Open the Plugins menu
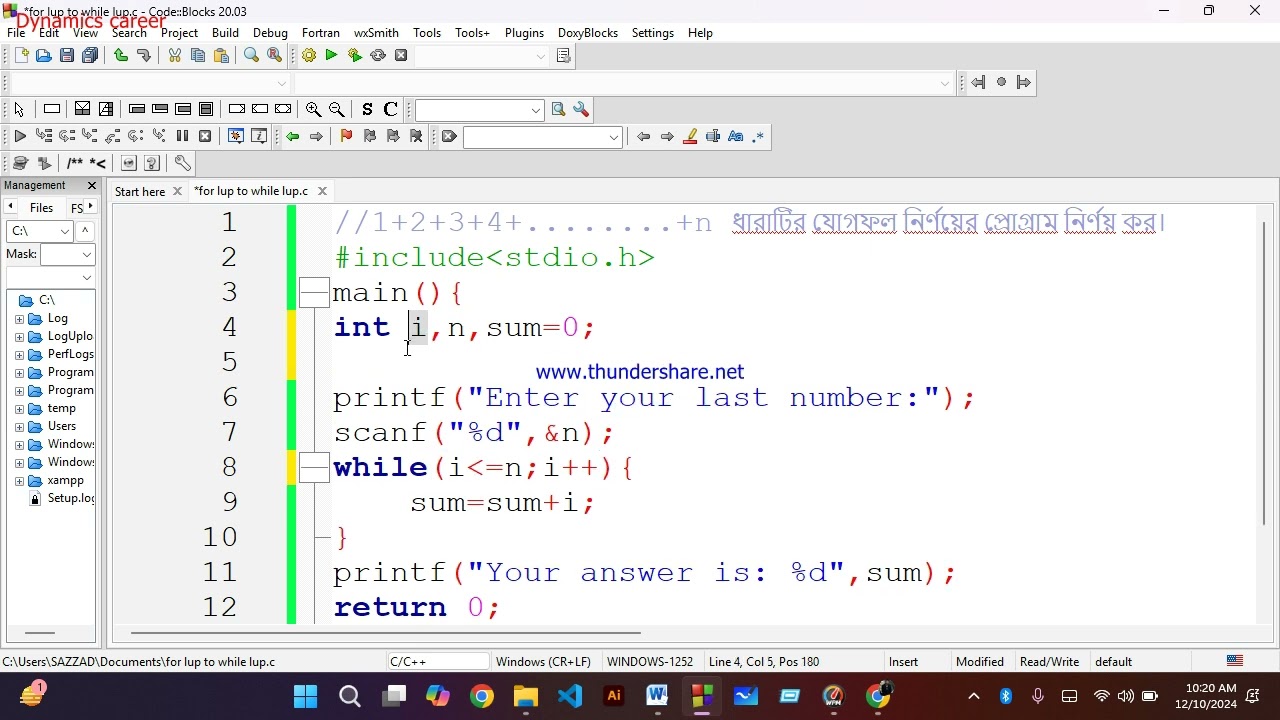The width and height of the screenshot is (1280, 720). pos(524,33)
